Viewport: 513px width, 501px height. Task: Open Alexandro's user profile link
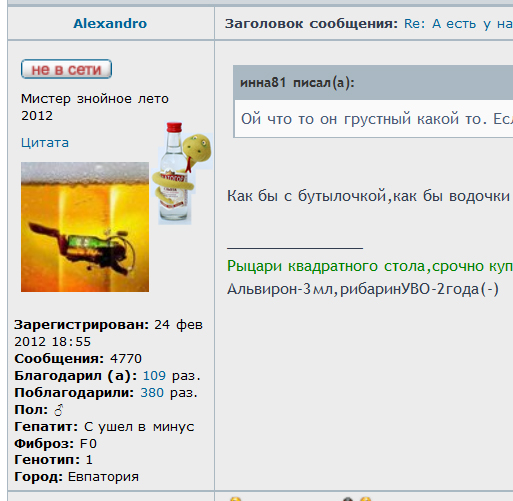pos(110,24)
